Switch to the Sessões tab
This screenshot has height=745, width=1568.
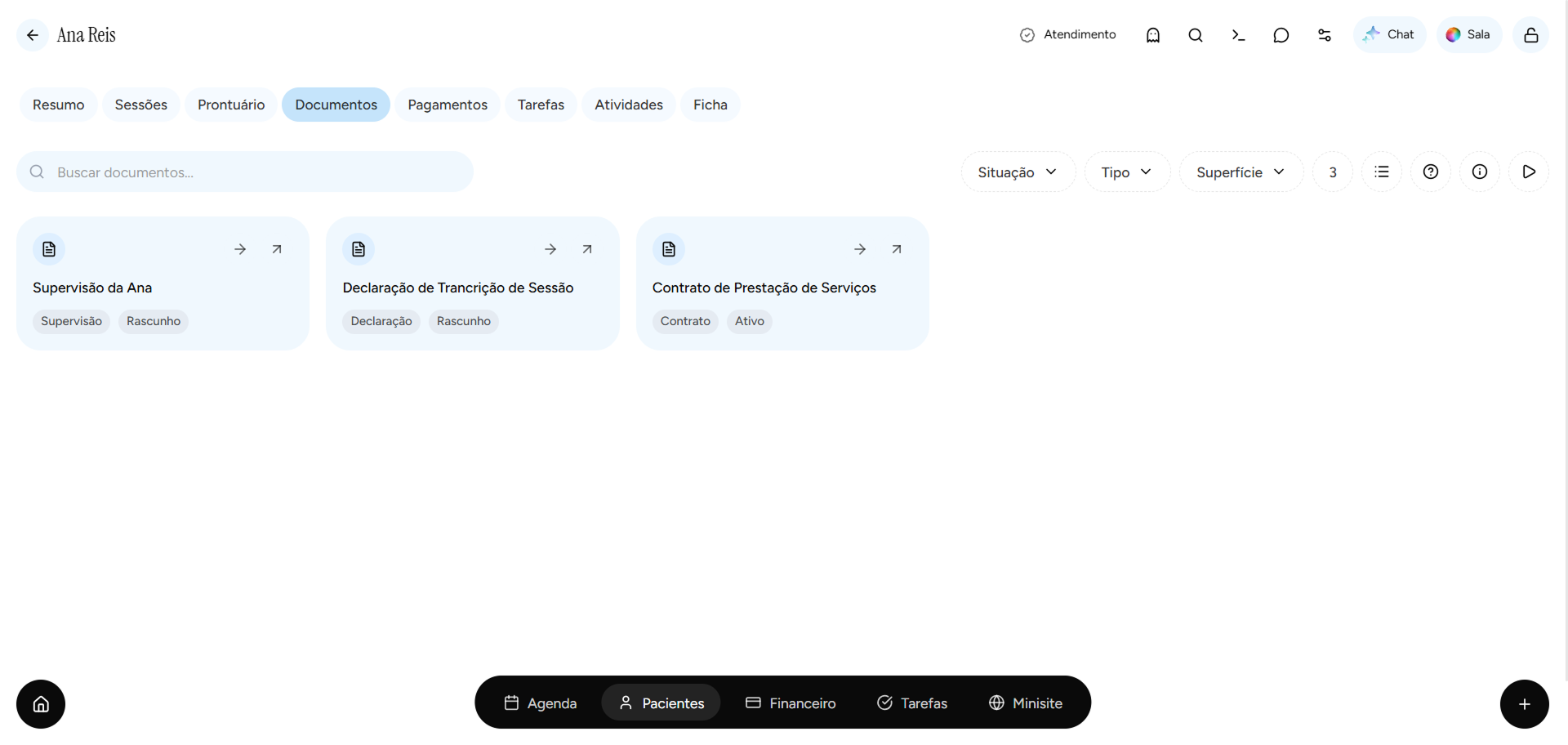click(141, 105)
